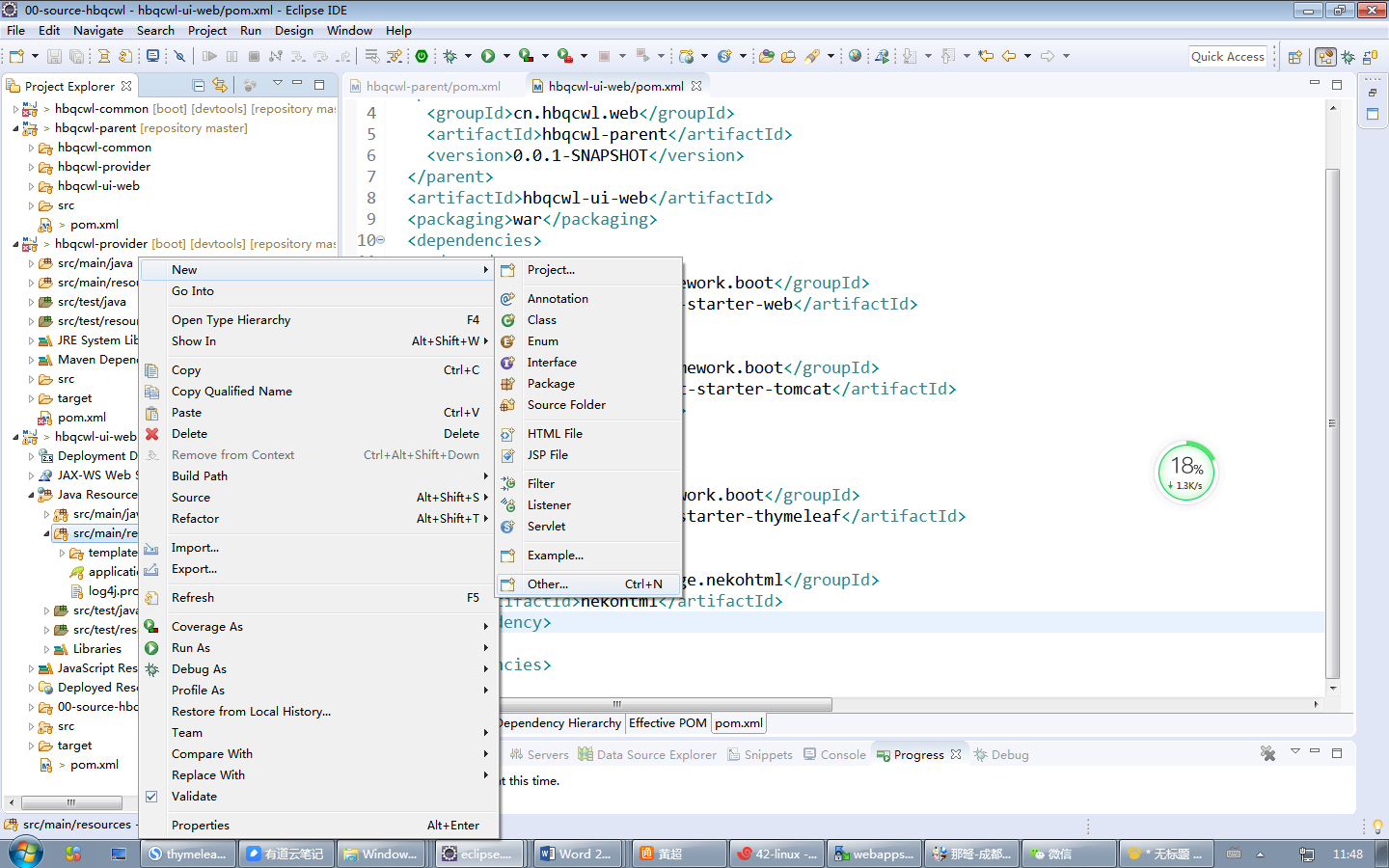Open the Design menu
1389x868 pixels.
click(294, 31)
